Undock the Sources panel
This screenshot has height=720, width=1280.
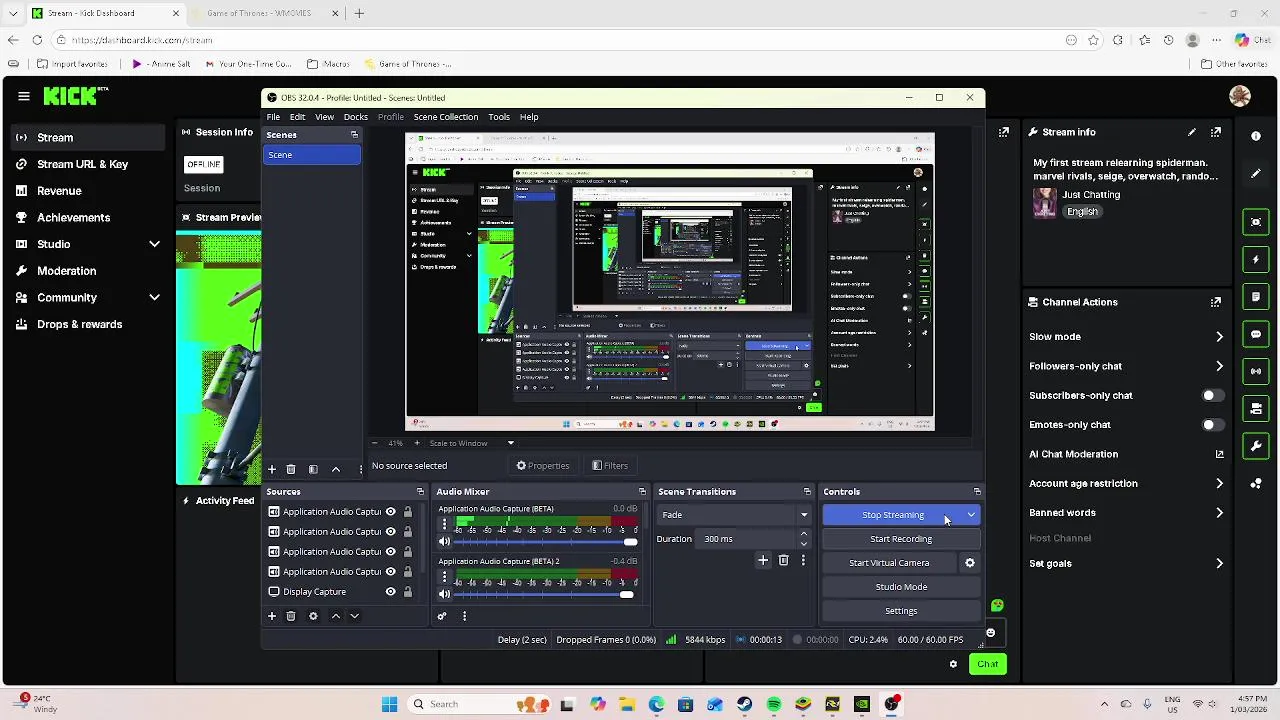[420, 492]
